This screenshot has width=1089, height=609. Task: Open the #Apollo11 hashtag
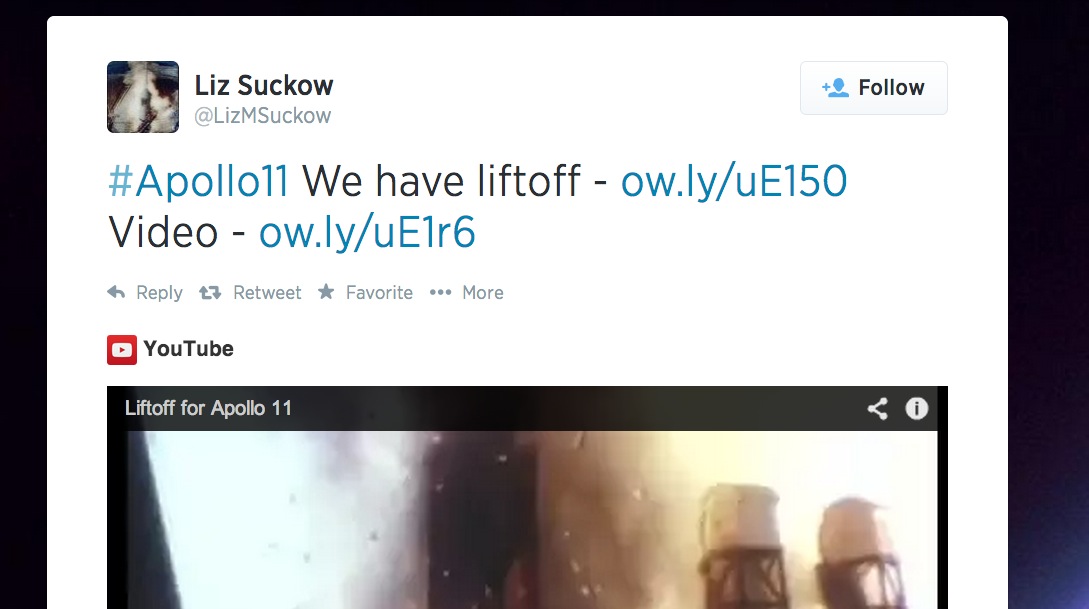[198, 181]
